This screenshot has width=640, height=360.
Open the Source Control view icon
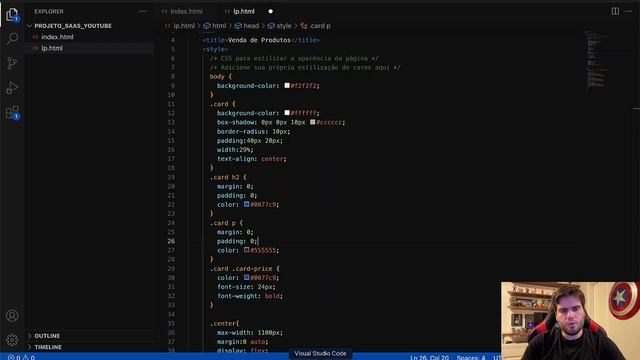12,63
